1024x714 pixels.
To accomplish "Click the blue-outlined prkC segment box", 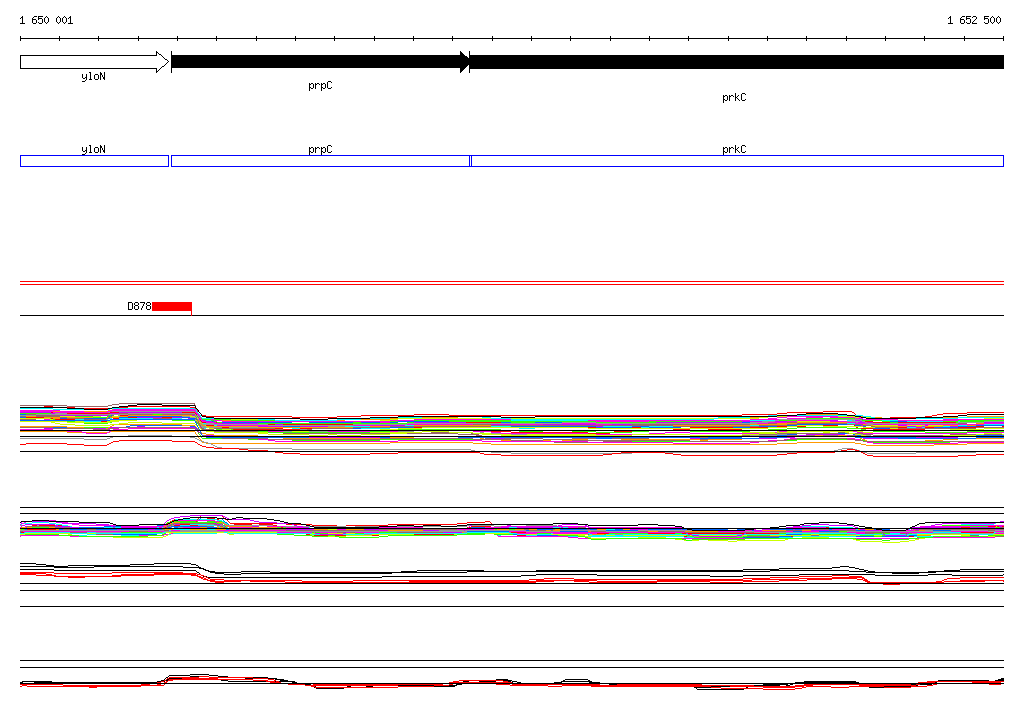I will pos(736,161).
